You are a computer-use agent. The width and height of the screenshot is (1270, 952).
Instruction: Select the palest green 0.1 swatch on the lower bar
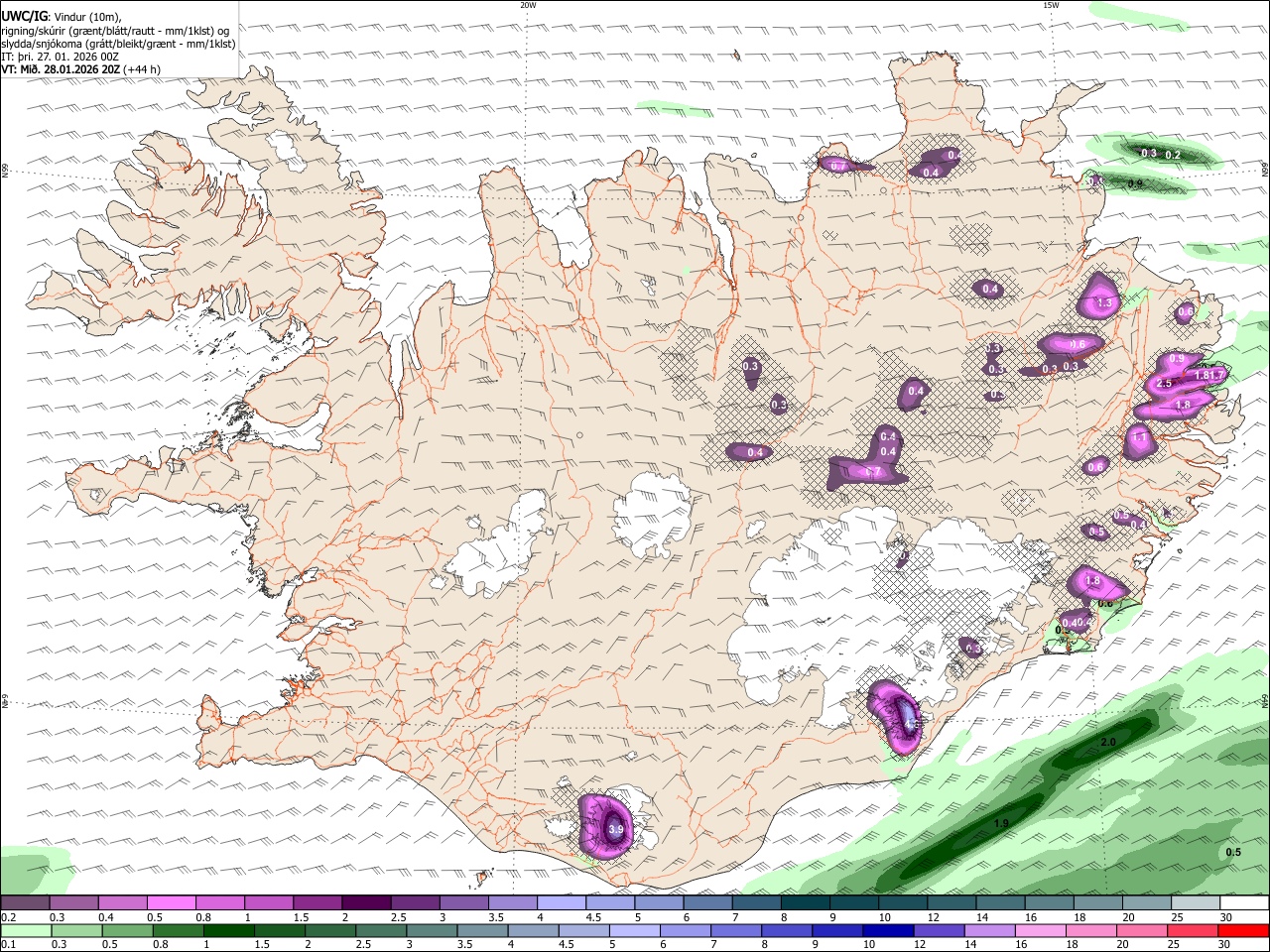point(26,930)
